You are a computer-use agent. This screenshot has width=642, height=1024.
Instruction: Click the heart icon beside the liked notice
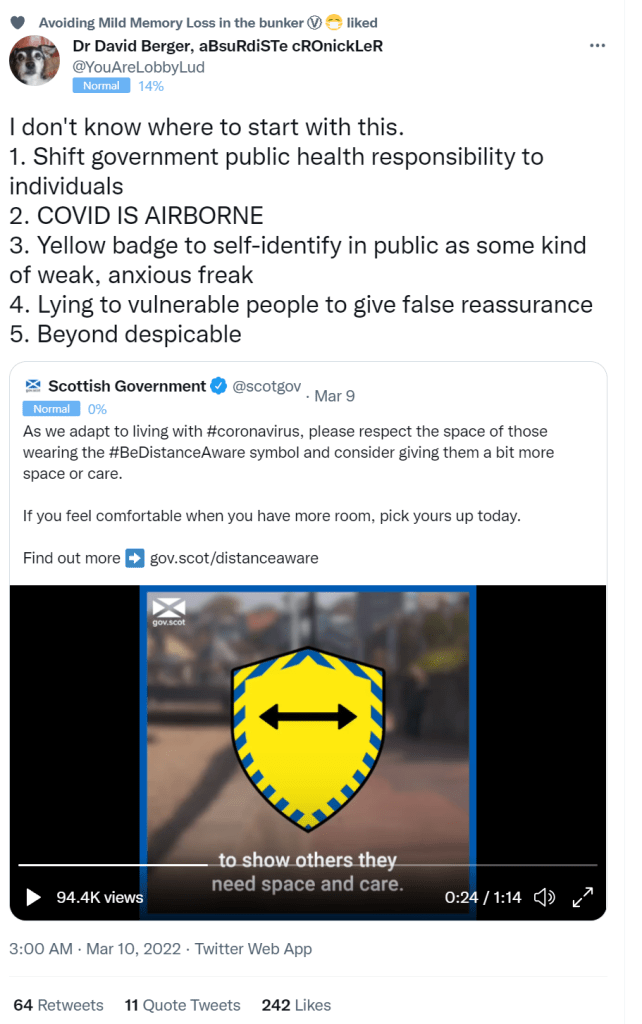pyautogui.click(x=18, y=23)
